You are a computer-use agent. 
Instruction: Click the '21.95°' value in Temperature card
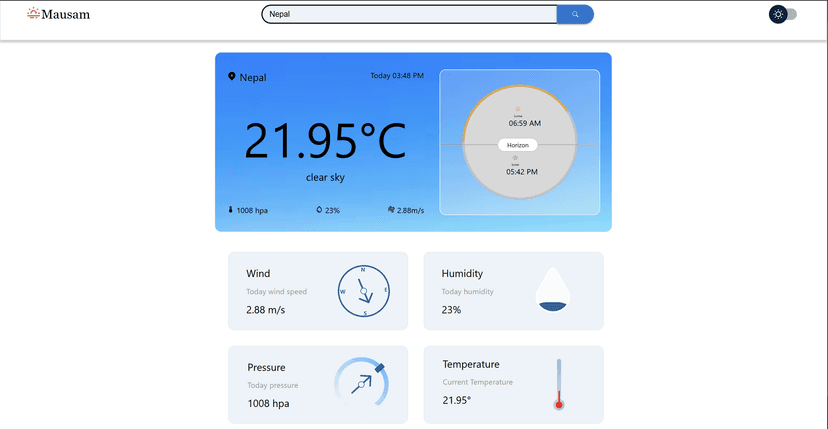point(457,400)
